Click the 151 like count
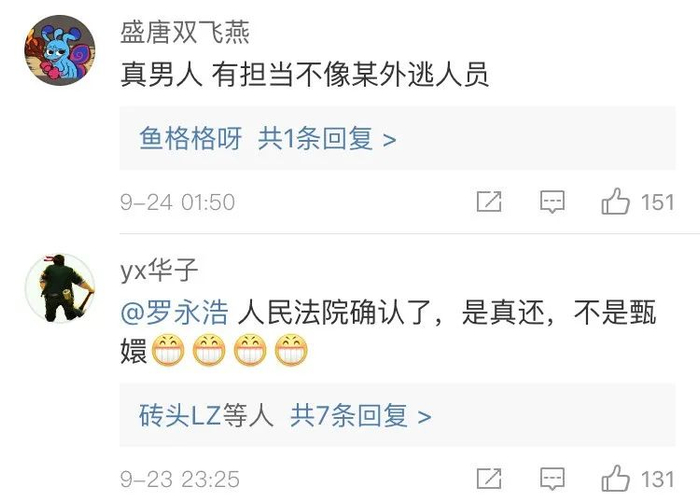The image size is (700, 501). click(657, 202)
